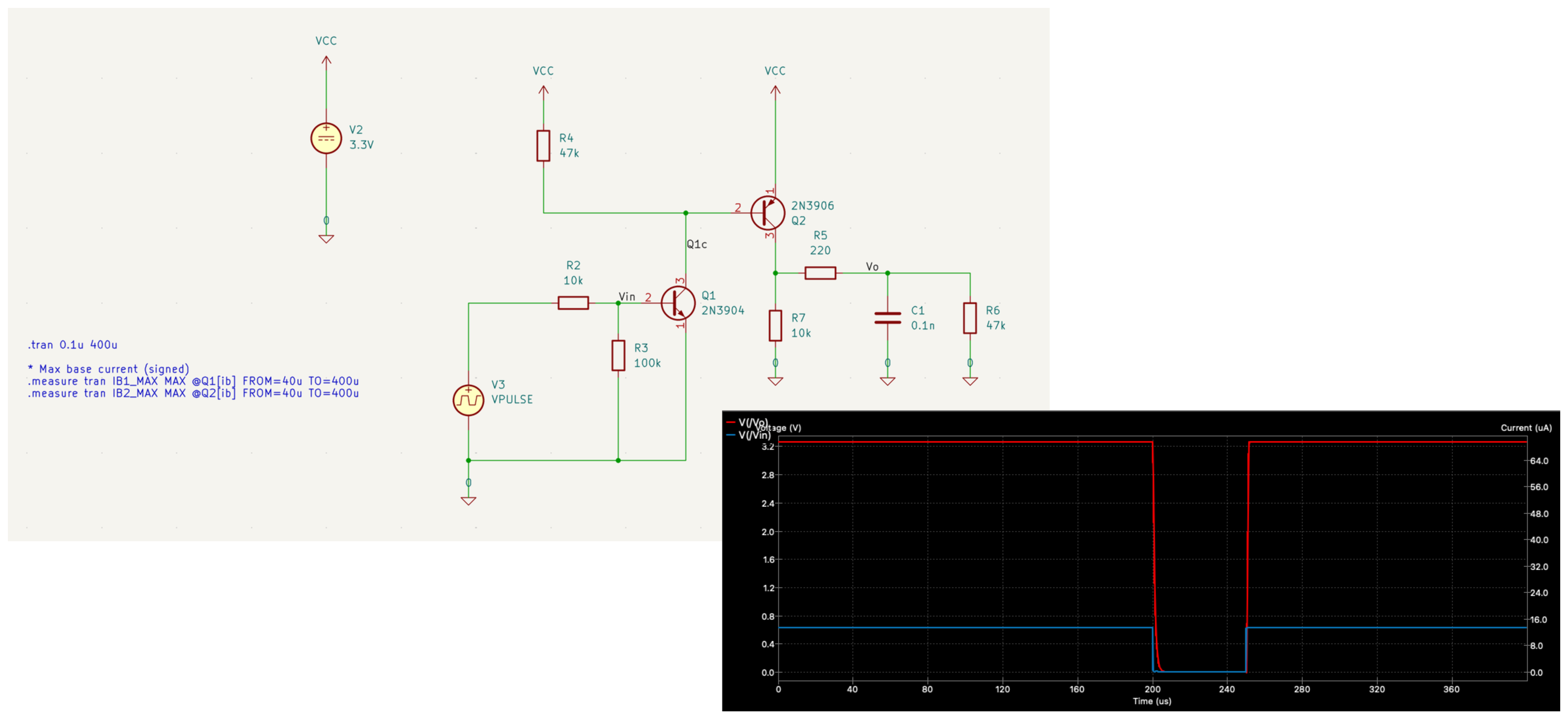This screenshot has width=1568, height=719.
Task: Select the V2 3.3V voltage source symbol
Action: click(x=326, y=137)
